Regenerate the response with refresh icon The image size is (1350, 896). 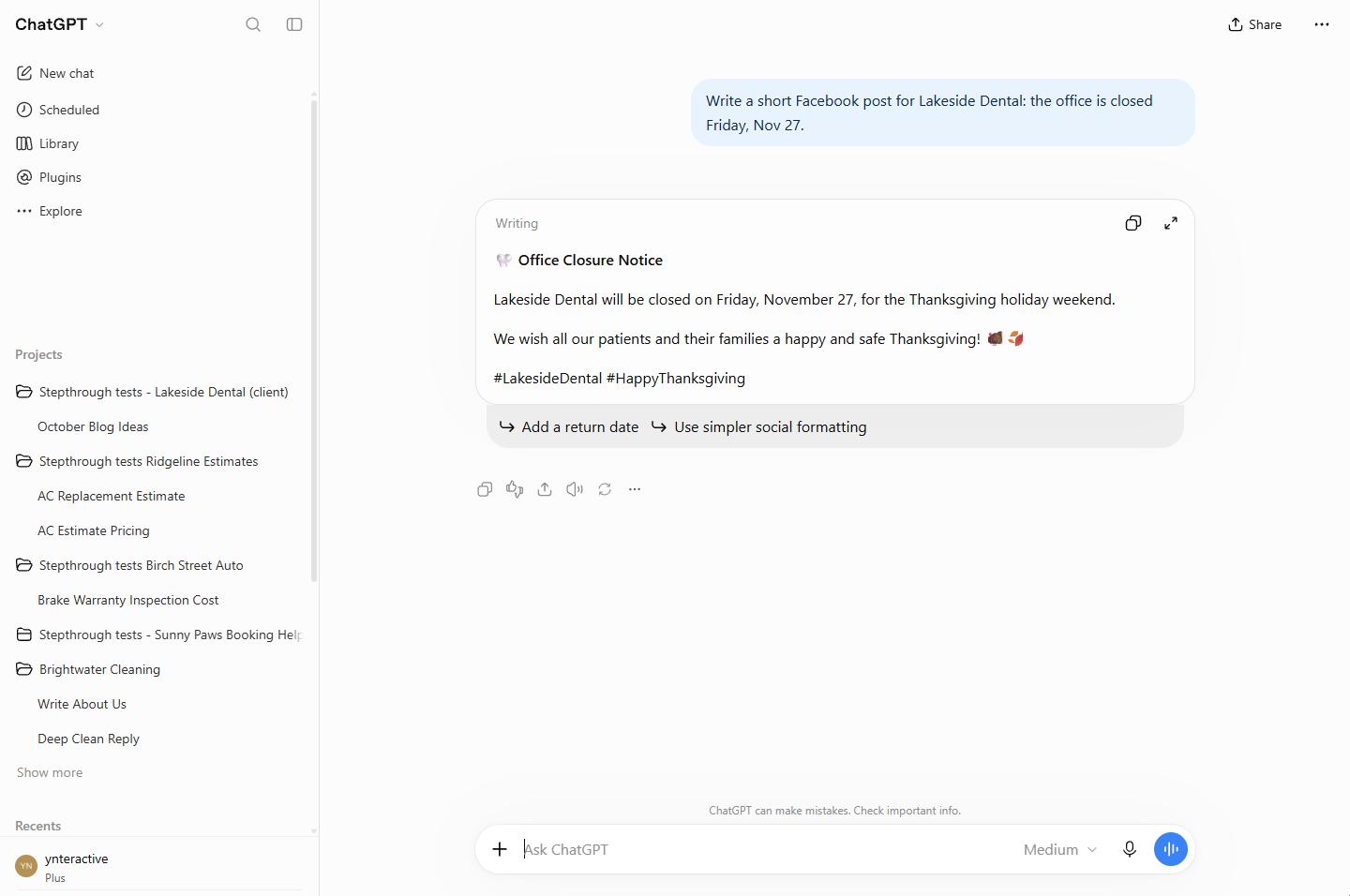tap(605, 489)
